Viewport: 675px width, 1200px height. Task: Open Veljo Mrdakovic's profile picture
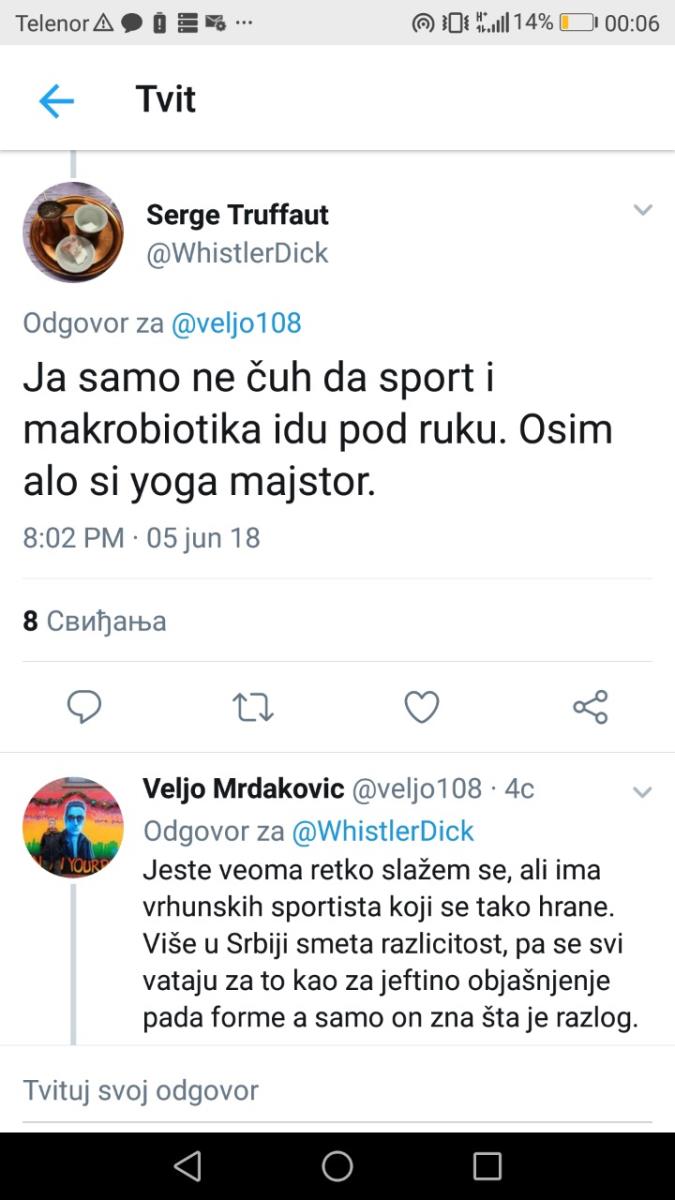click(x=73, y=827)
